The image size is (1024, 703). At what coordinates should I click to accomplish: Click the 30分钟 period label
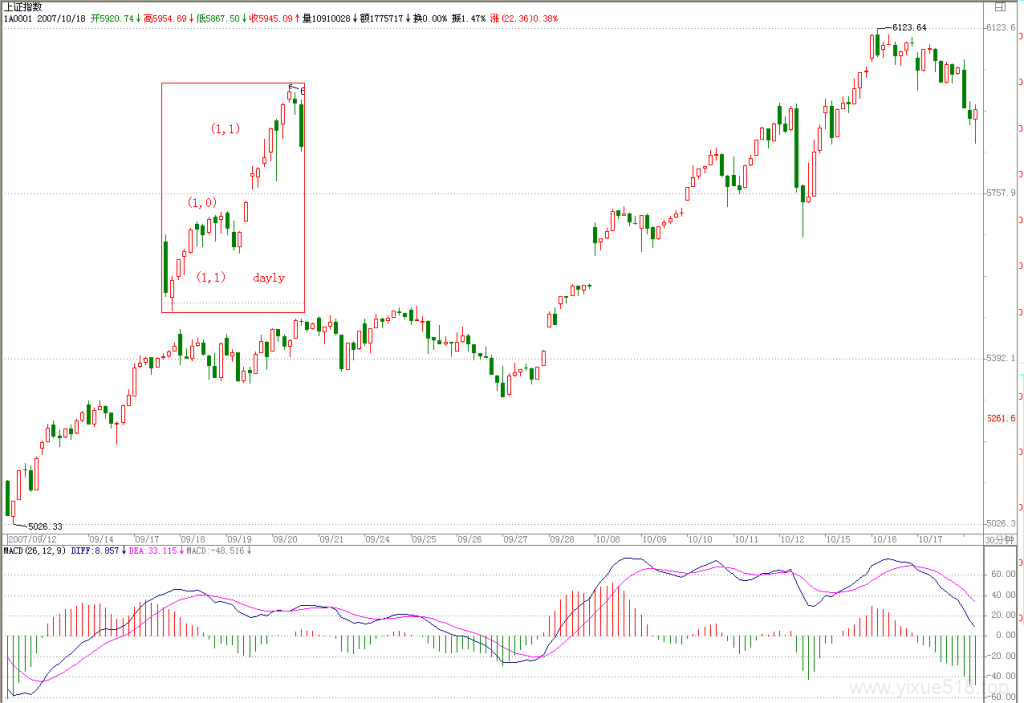click(1000, 540)
